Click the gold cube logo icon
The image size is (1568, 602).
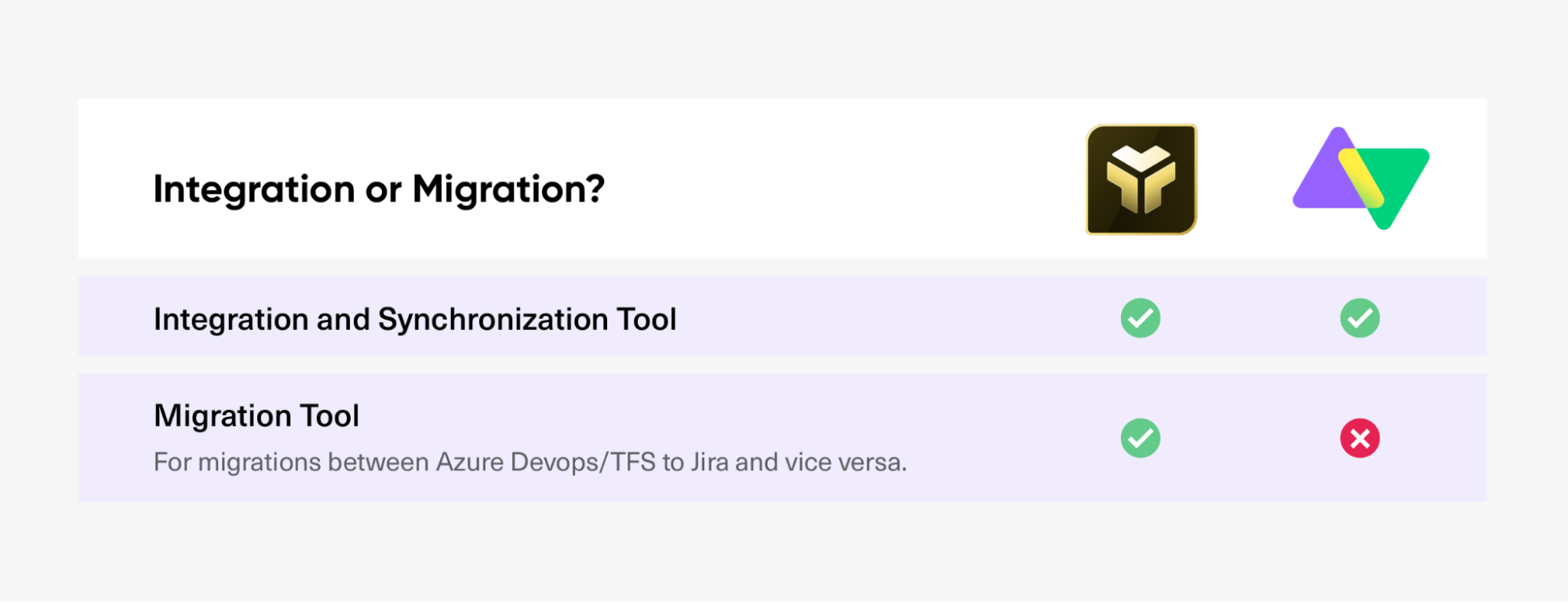tap(1141, 180)
